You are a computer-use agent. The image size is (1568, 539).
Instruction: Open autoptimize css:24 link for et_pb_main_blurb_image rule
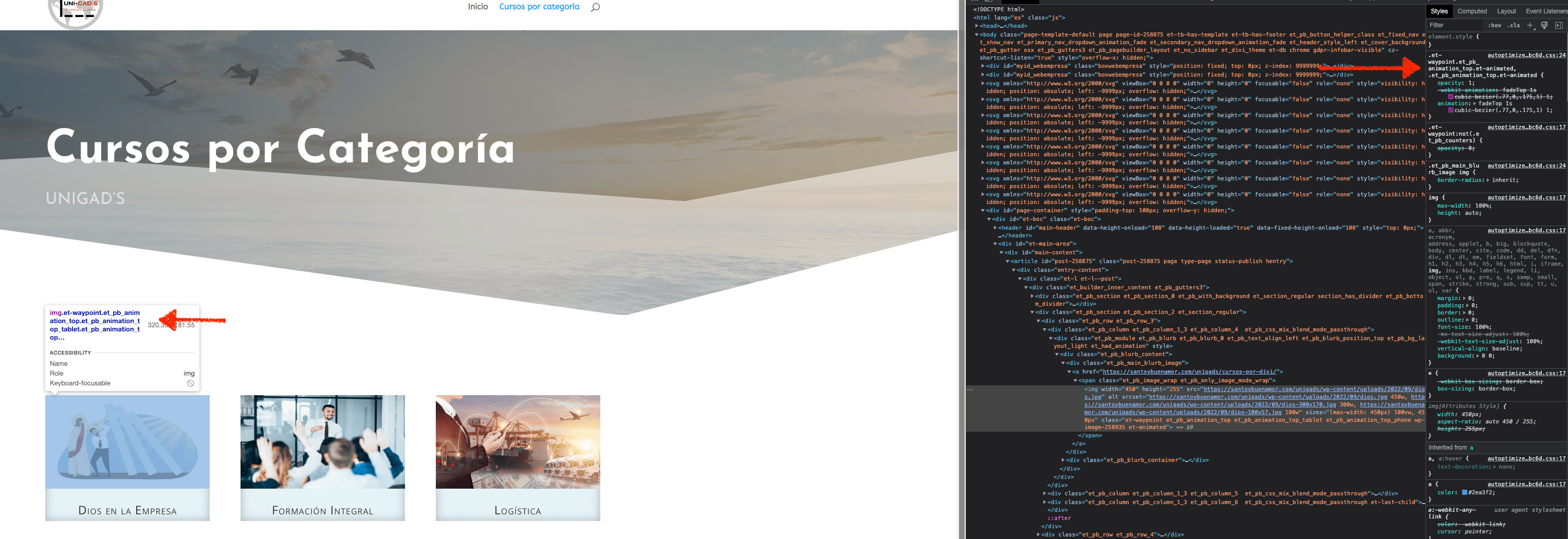click(1526, 166)
